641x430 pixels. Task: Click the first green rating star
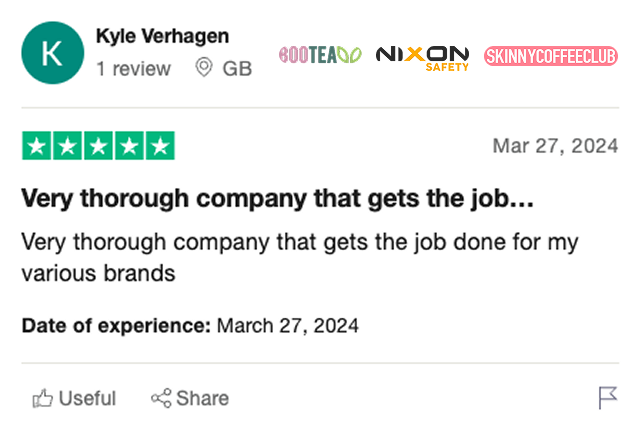(36, 146)
